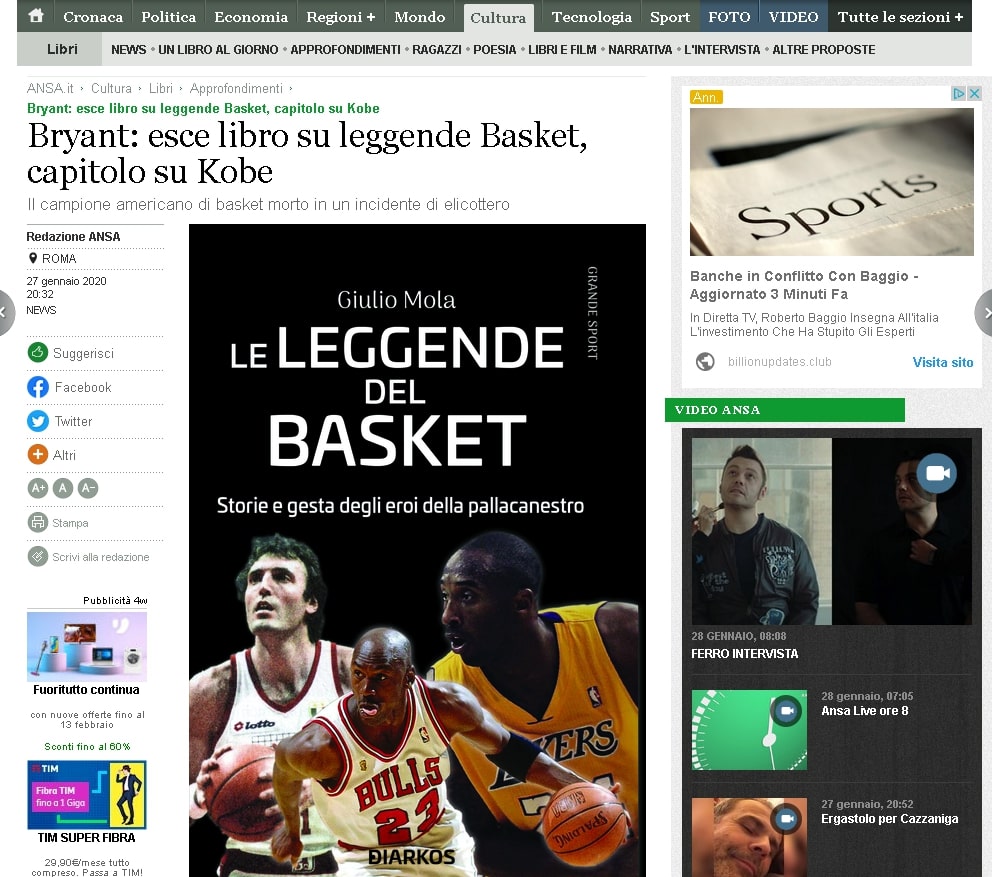Select APPROFONDIMENTI in the Libri submenu
Screen dimensions: 992x877
345,49
